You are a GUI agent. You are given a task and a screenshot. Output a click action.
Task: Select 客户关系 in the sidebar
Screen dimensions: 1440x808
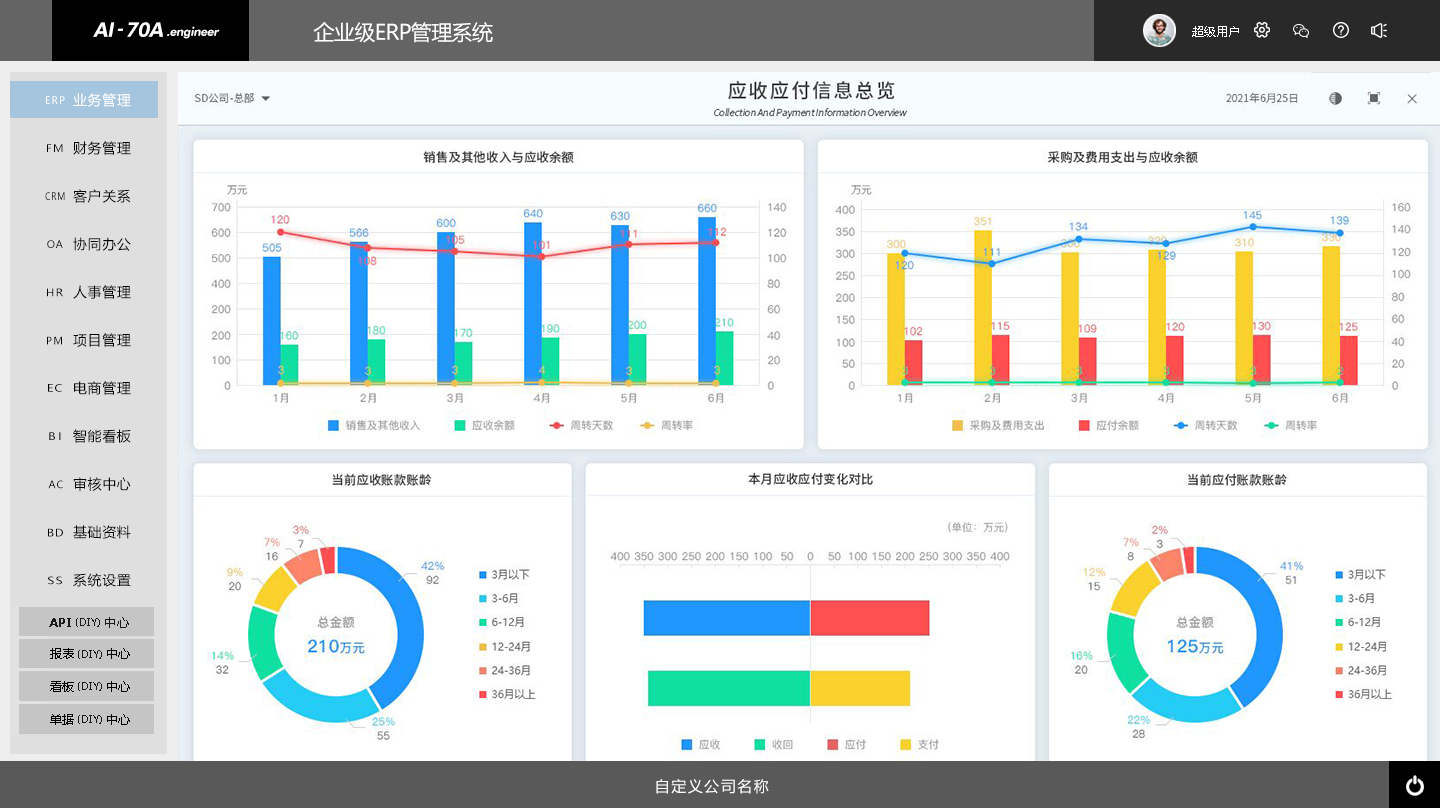[88, 196]
